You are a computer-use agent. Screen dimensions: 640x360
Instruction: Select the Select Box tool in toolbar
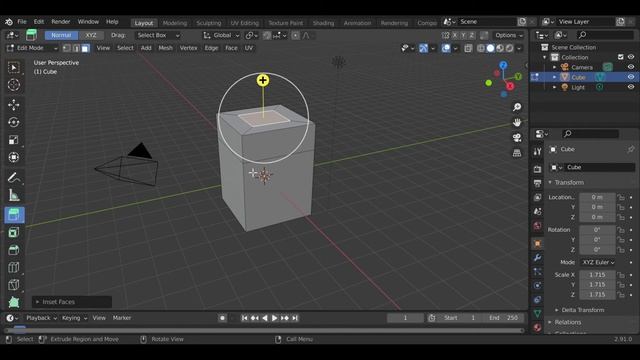tap(14, 67)
